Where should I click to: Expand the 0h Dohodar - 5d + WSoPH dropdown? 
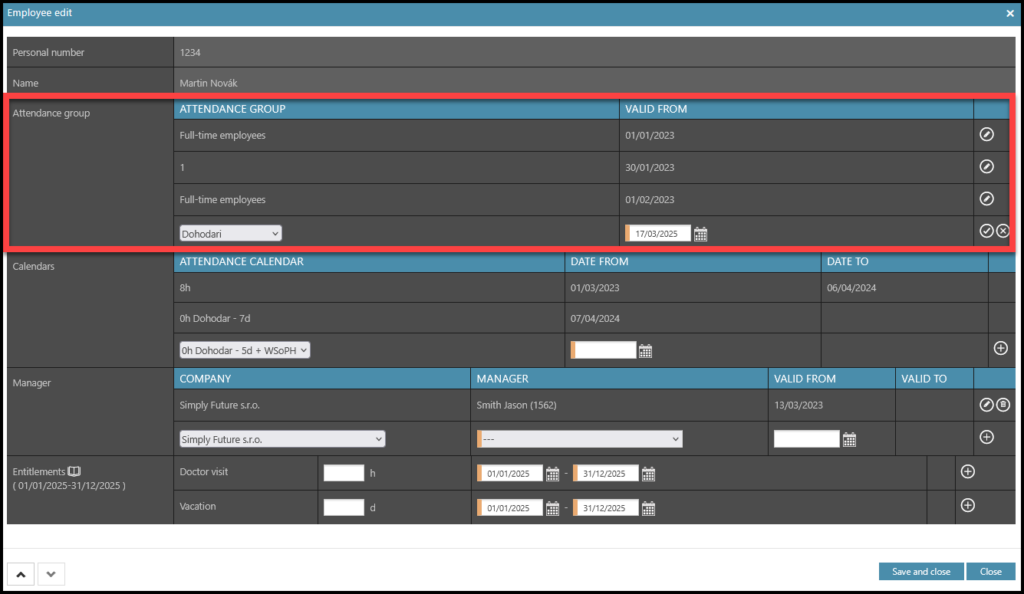point(245,350)
